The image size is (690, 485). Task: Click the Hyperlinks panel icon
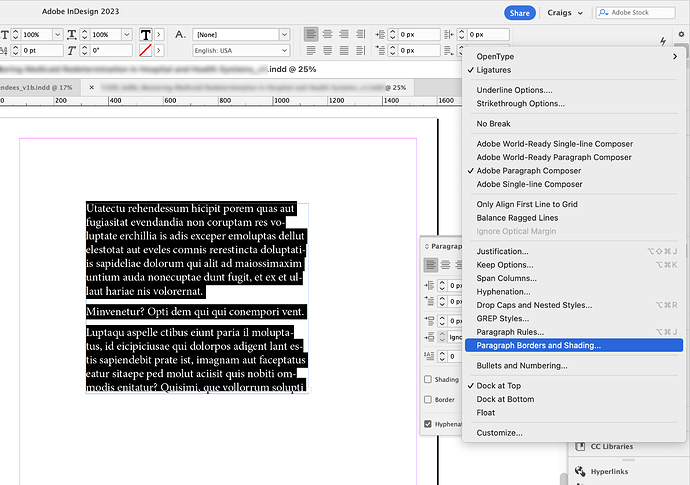[x=580, y=471]
